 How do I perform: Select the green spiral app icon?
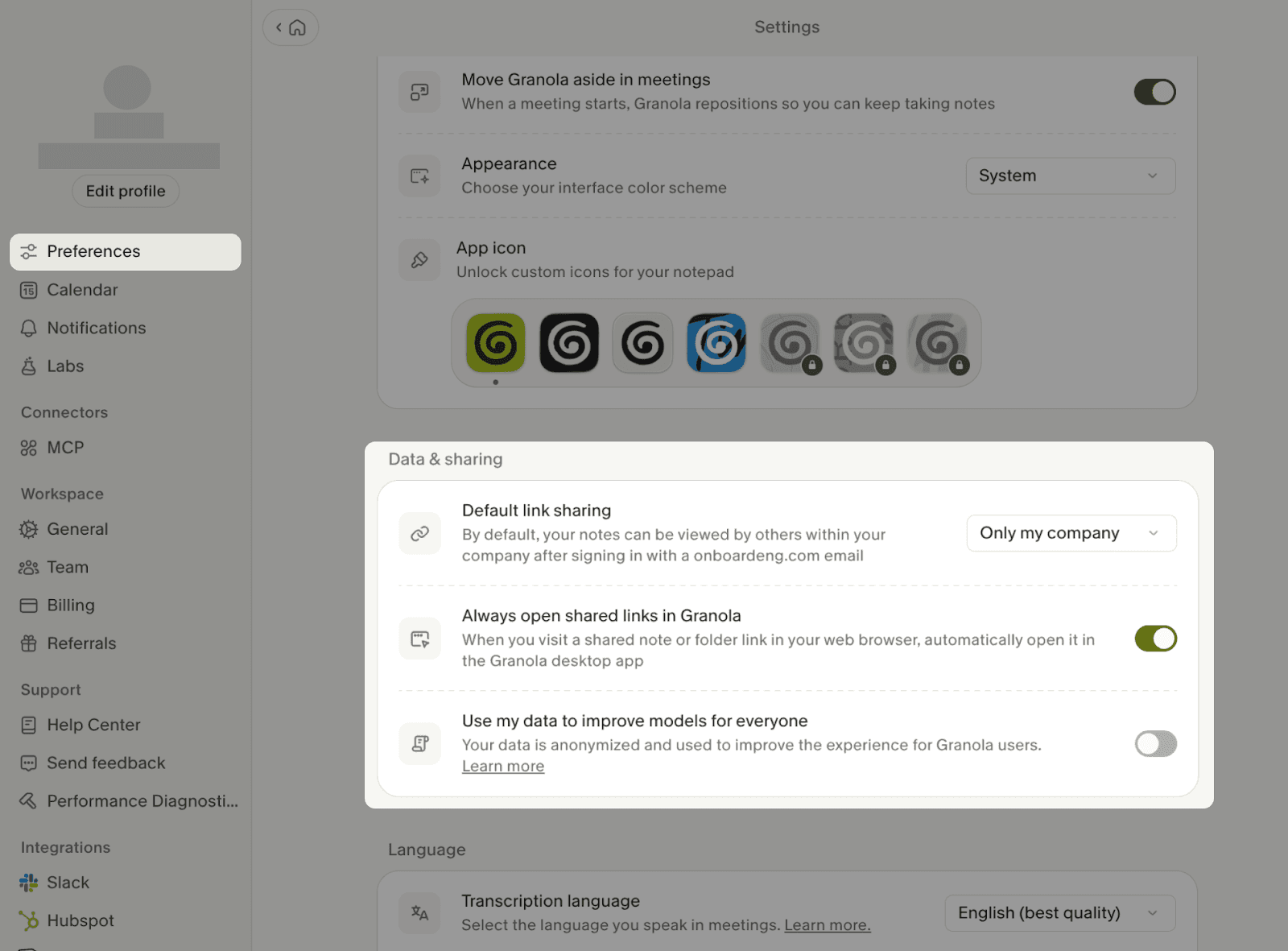click(x=496, y=343)
